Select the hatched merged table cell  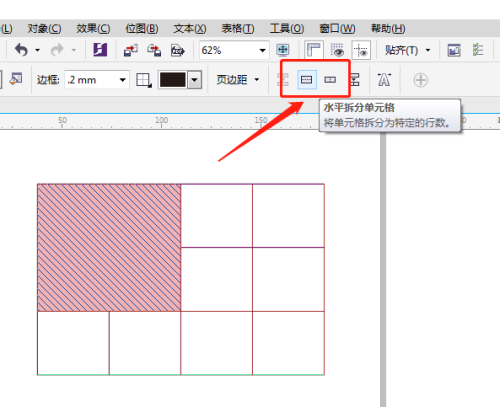point(109,248)
